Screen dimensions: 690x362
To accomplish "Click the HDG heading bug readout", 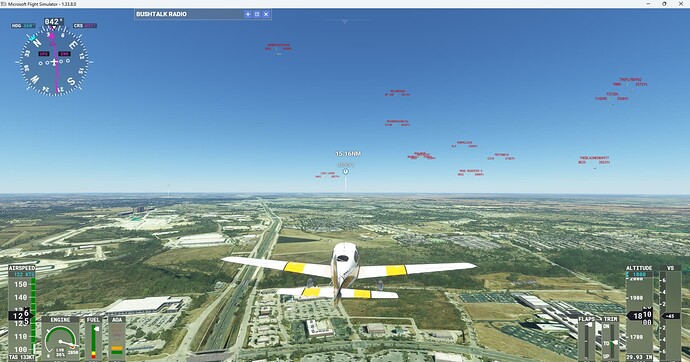I will coord(23,26).
